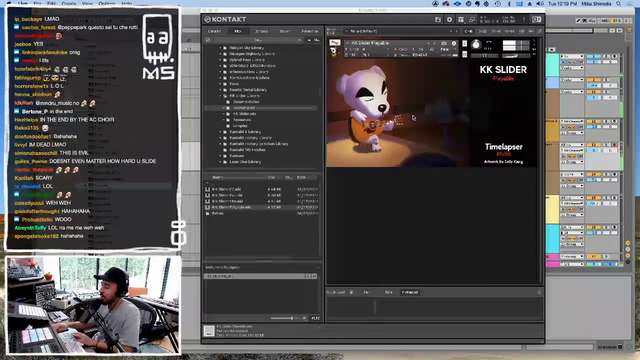Click the KK Slider artwork panel

[431, 113]
